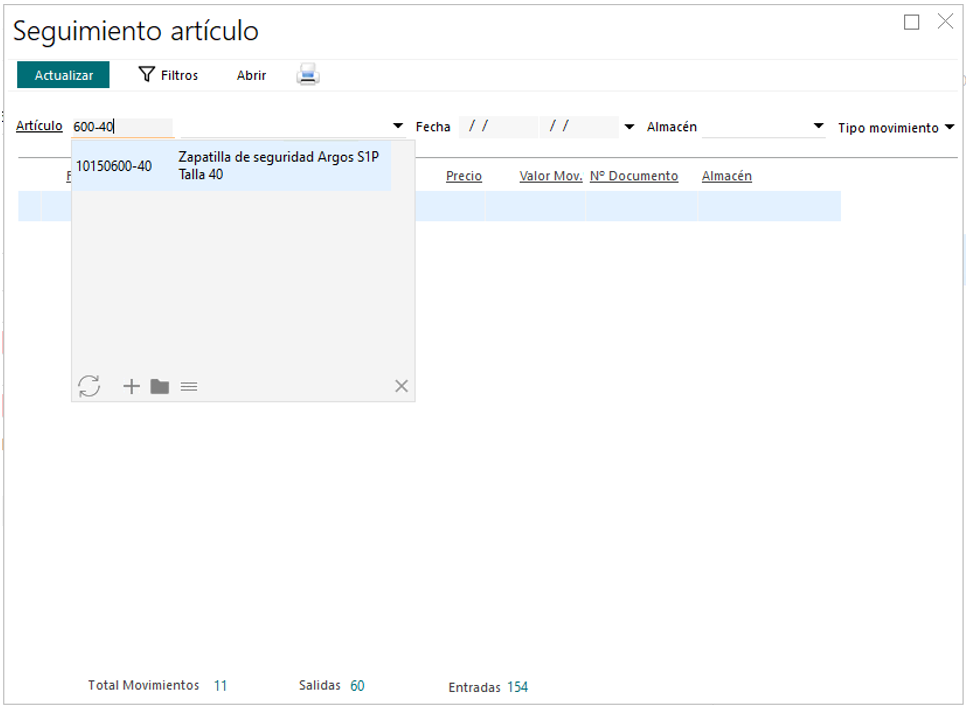Image resolution: width=967 pixels, height=705 pixels.
Task: Sort by the Precio column header
Action: click(x=463, y=176)
